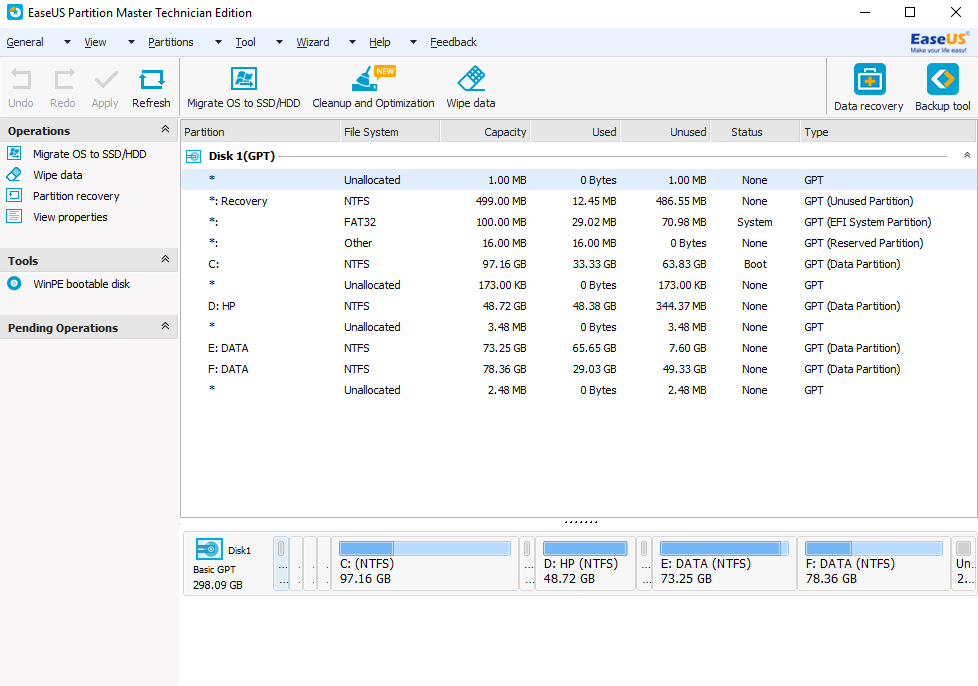Select the Wipe data toolbar icon

tap(471, 79)
